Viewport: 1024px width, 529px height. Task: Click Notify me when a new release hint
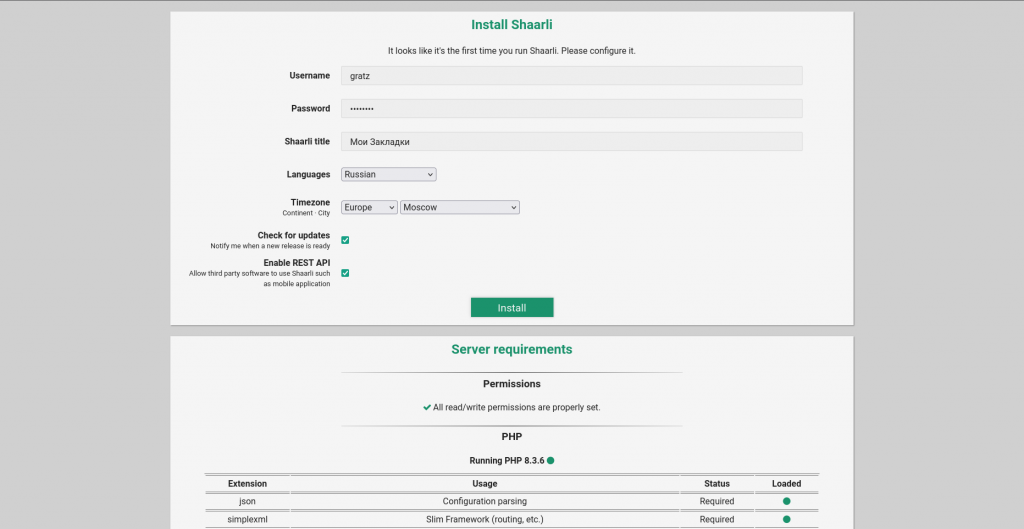pos(270,246)
